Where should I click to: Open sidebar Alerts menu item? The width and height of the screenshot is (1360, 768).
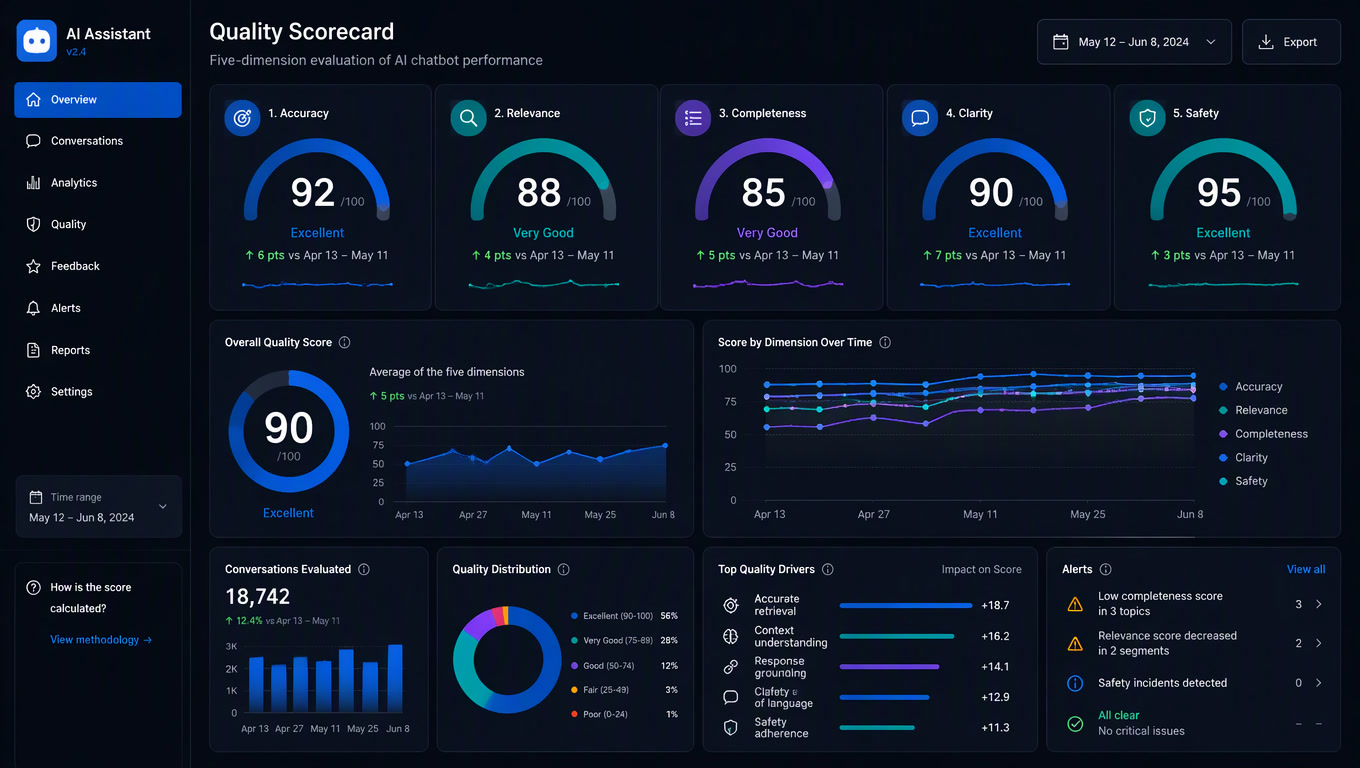(x=98, y=308)
